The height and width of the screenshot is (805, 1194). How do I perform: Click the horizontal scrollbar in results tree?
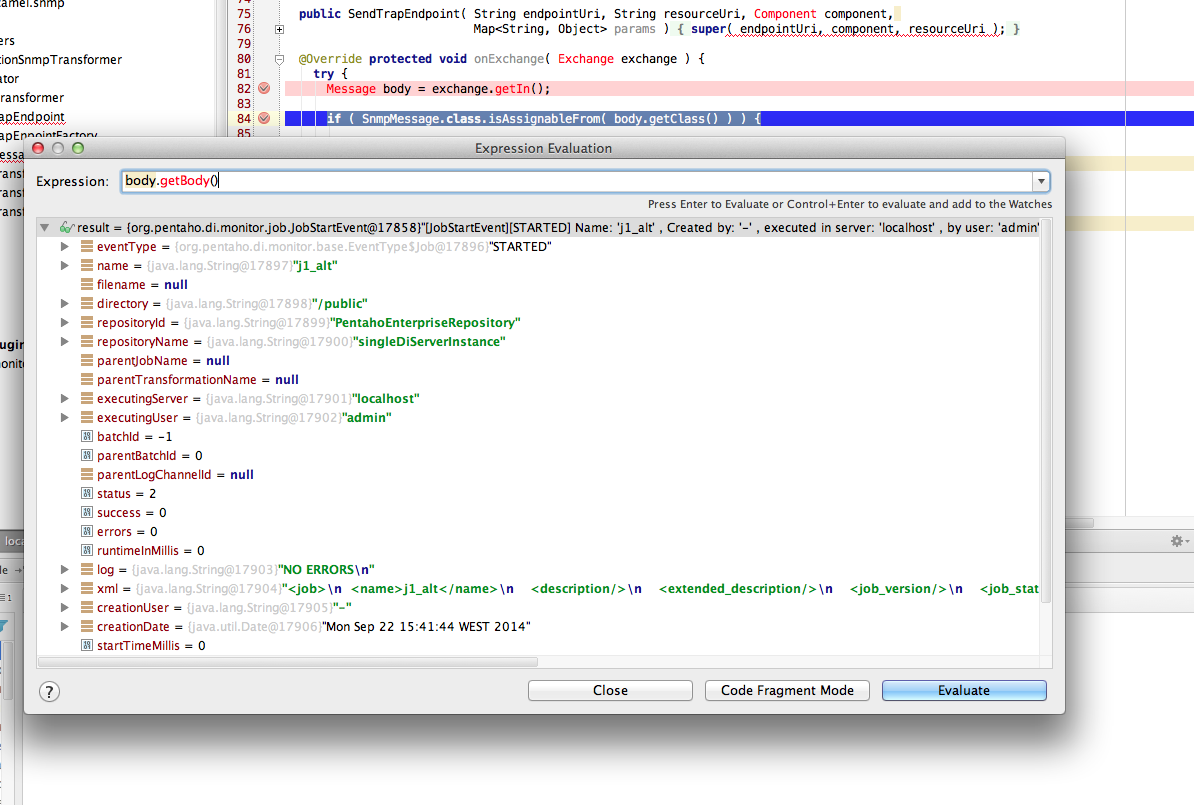point(288,662)
